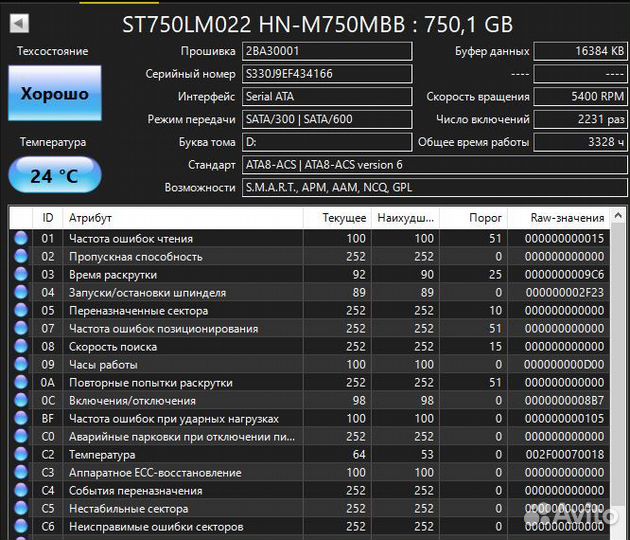Select the Часы работы row
The image size is (630, 540).
pos(309,364)
